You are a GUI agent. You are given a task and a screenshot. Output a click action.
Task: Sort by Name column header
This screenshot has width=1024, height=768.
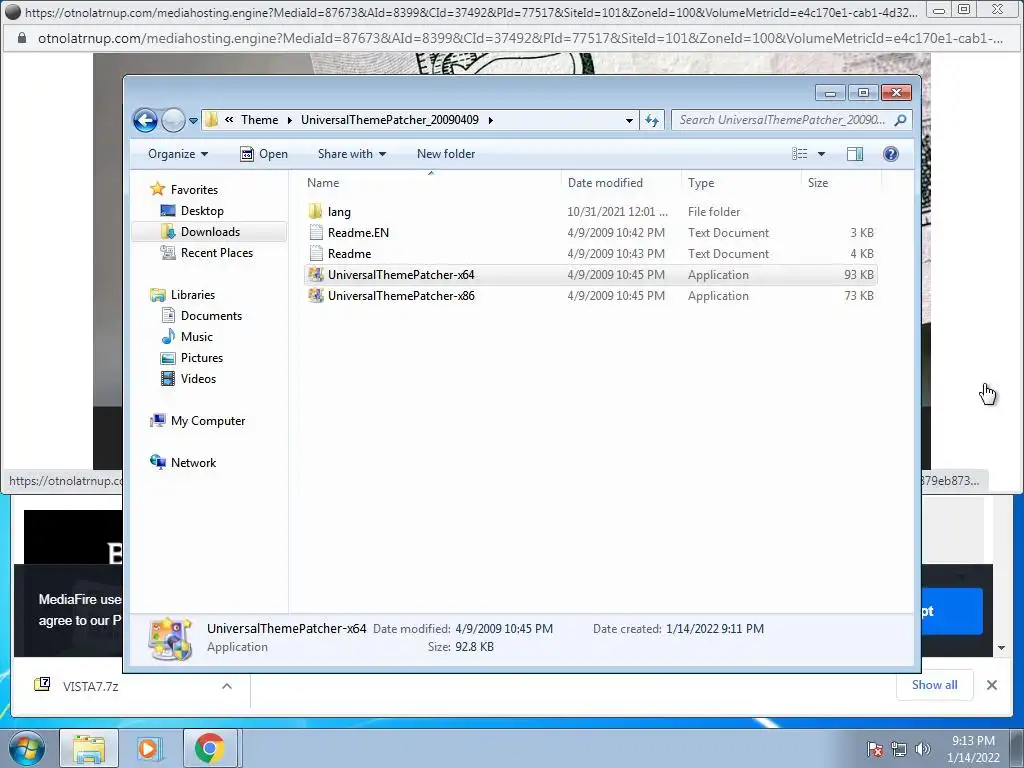tap(323, 183)
